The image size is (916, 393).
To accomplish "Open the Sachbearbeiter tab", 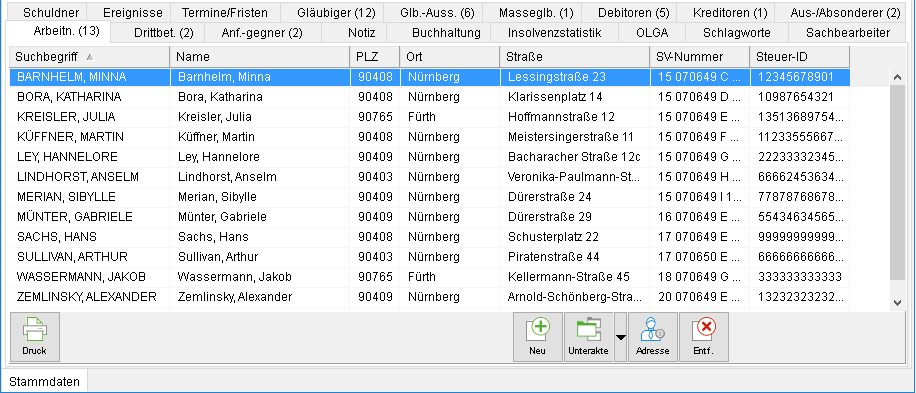I will pos(848,33).
